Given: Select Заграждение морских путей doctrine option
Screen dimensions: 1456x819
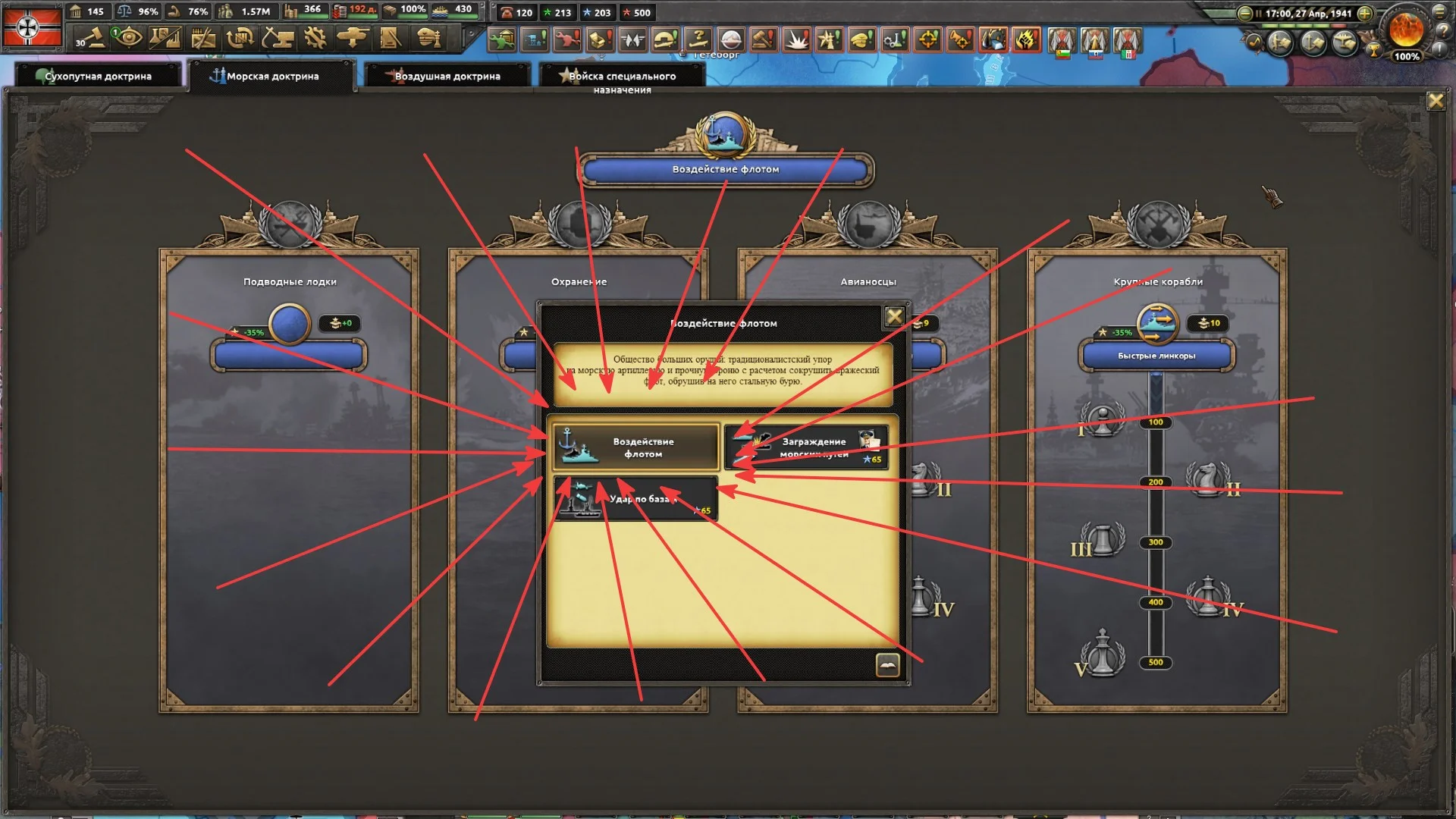Looking at the screenshot, I should (x=807, y=447).
